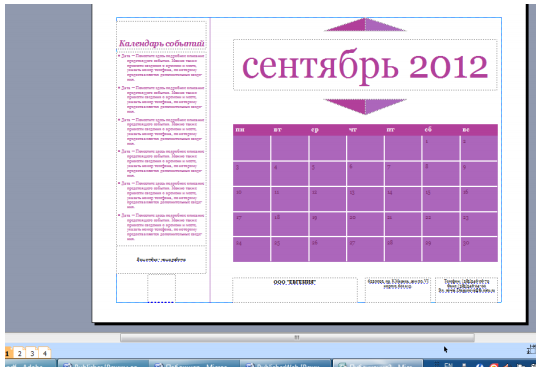This screenshot has width=539, height=371.
Task: Select the empty logo placeholder frame
Action: pyautogui.click(x=162, y=288)
